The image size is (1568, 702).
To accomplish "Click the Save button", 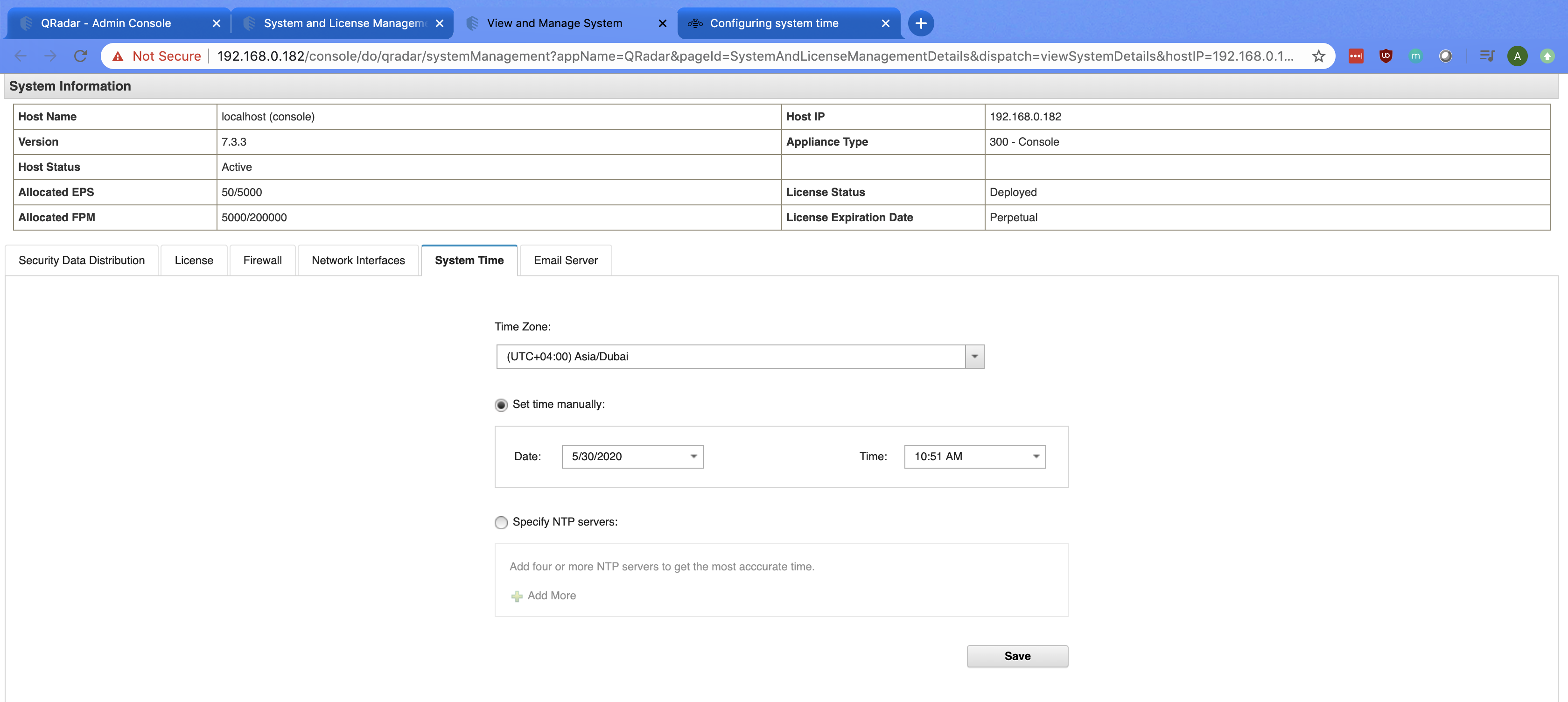I will pos(1017,656).
